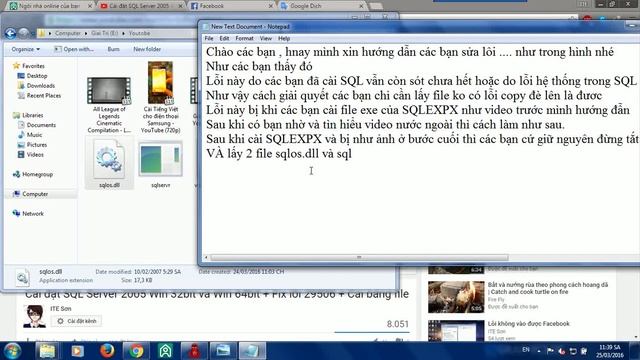Click Explorer Back navigation arrow
Viewport: 640px width, 360px height.
[11, 33]
